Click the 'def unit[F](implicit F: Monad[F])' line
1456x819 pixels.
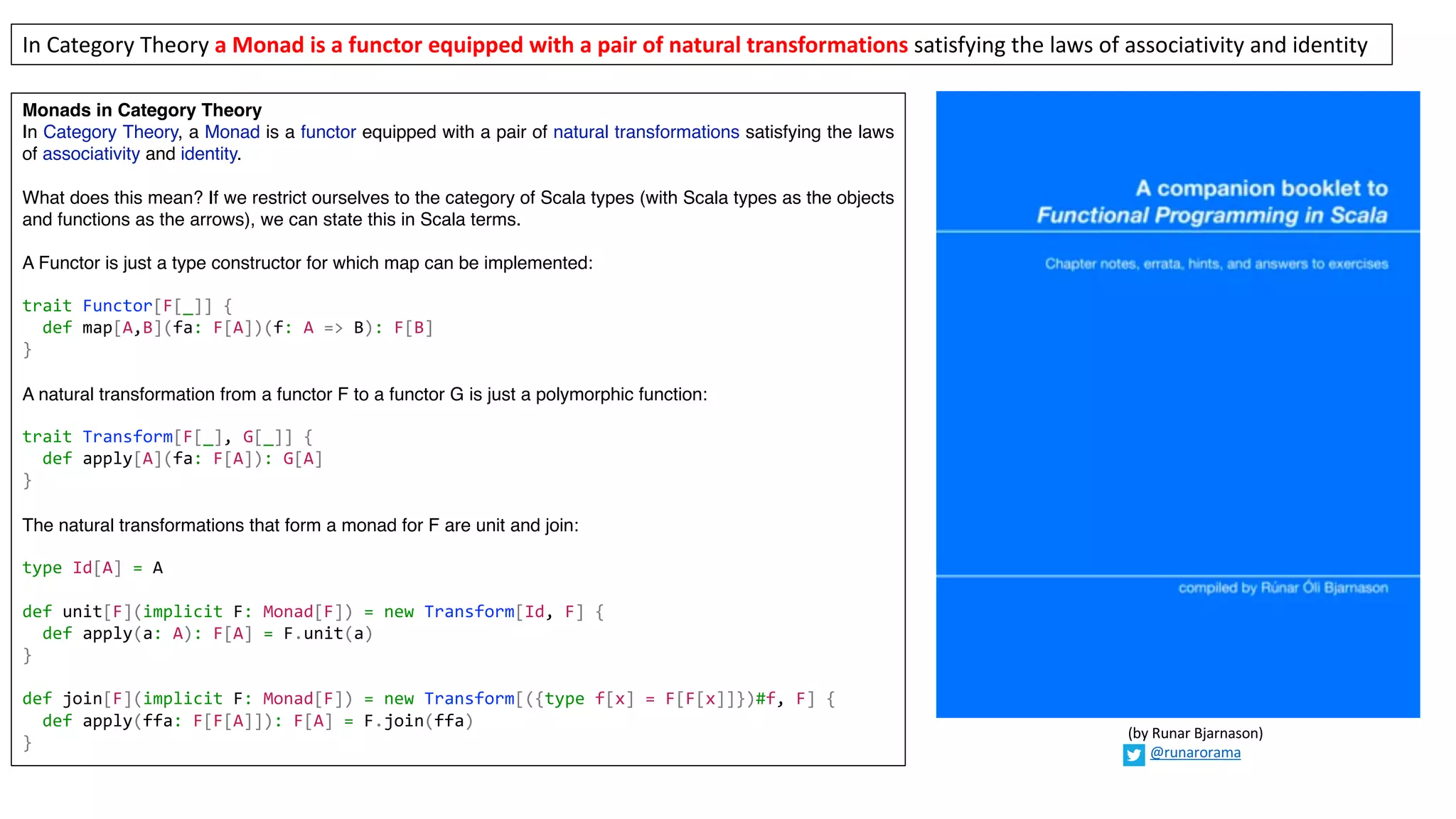click(314, 611)
